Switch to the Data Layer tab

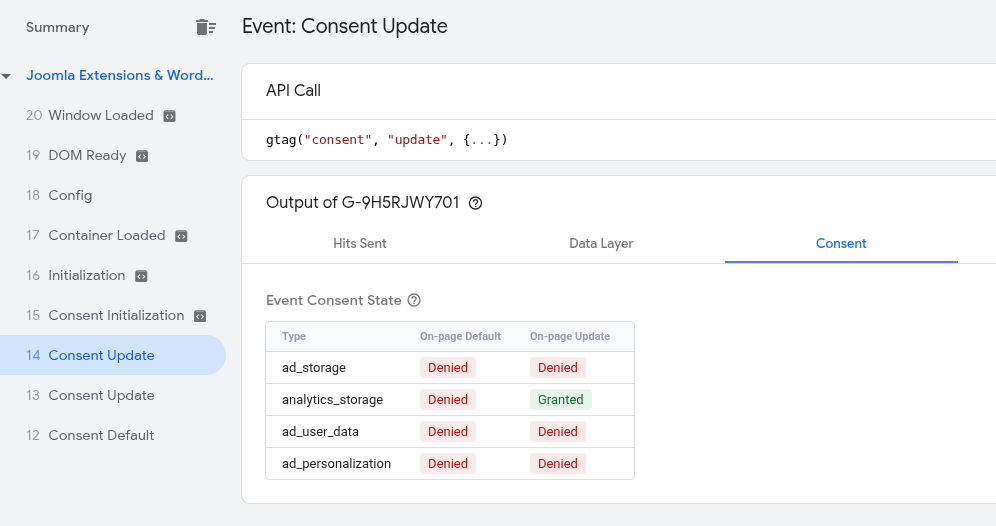click(601, 243)
